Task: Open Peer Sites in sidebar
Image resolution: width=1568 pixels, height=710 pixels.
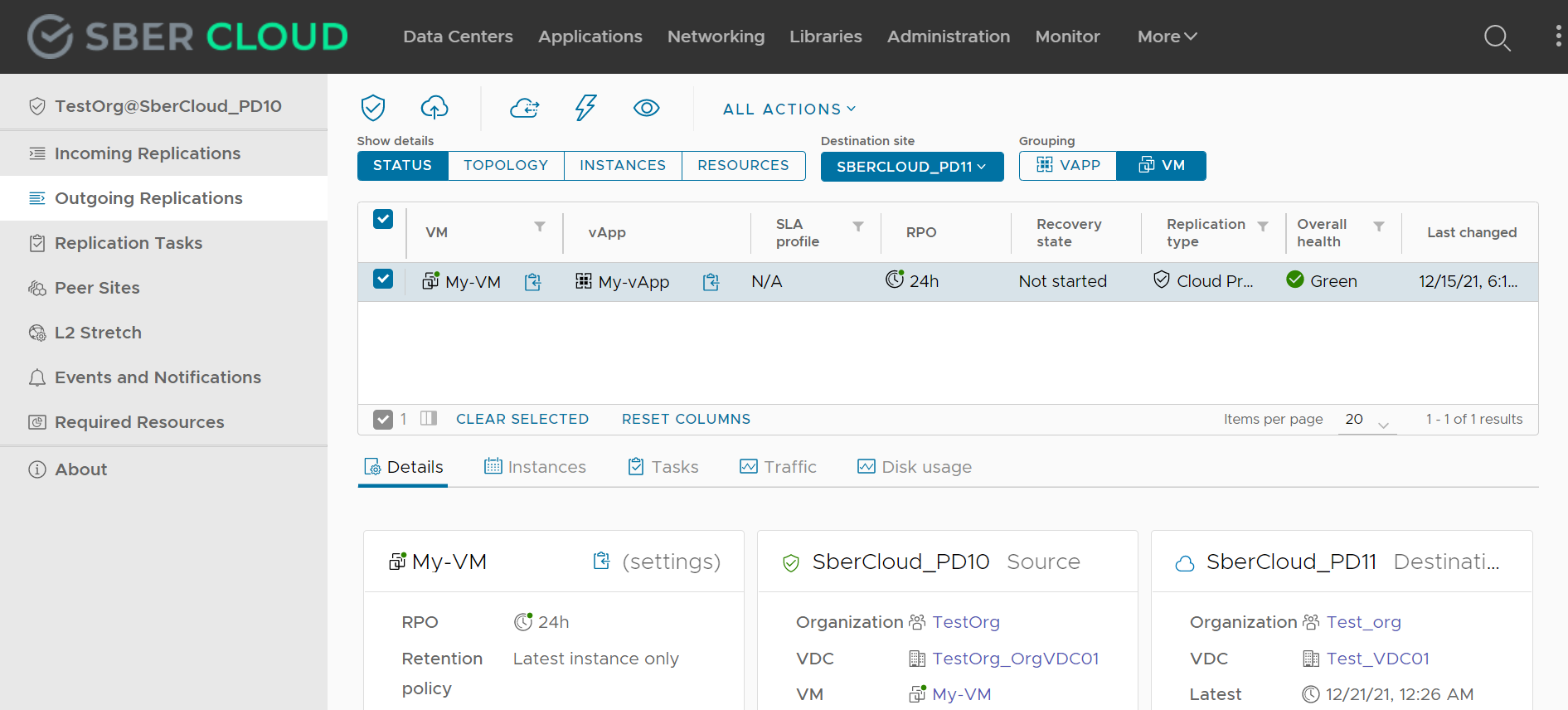Action: point(163,288)
